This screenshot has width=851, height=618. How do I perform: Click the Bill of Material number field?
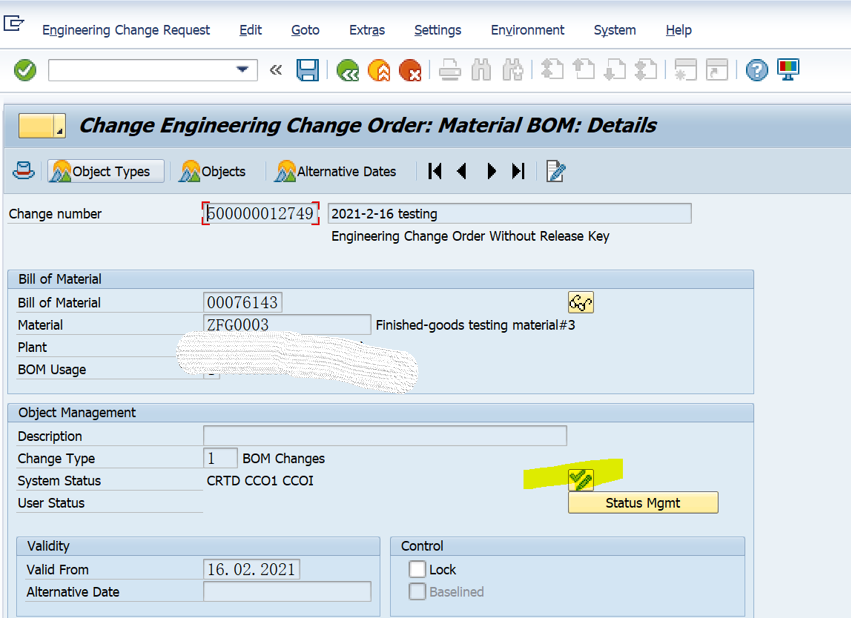[243, 302]
